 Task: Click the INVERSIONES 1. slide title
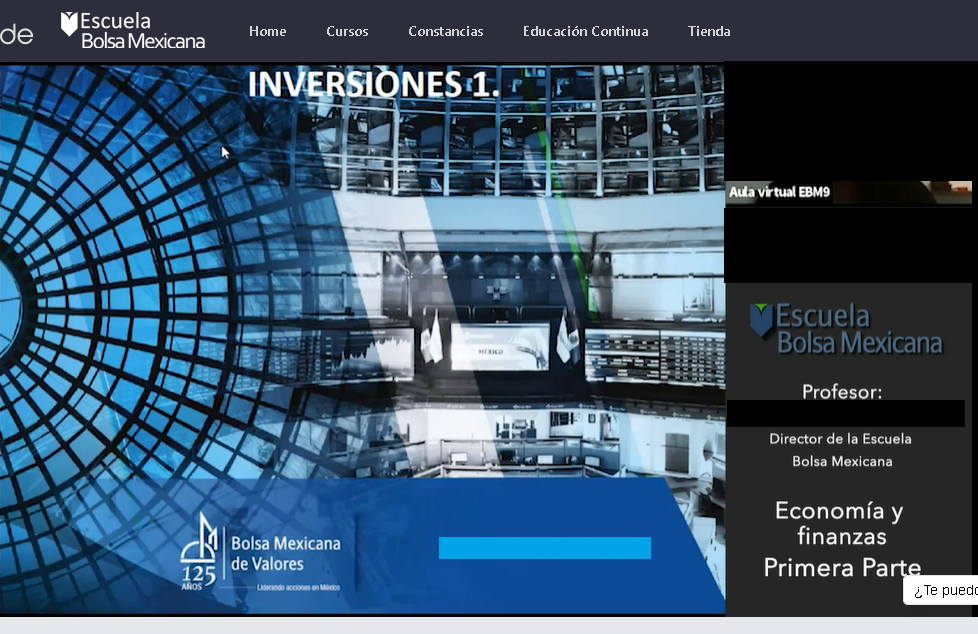(374, 84)
